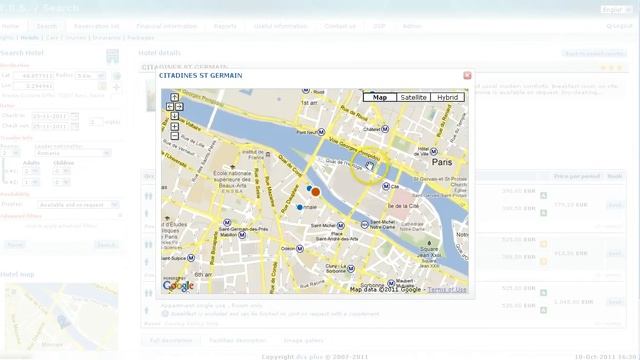The height and width of the screenshot is (360, 640).
Task: Pan the map up with the arrow
Action: [x=174, y=97]
